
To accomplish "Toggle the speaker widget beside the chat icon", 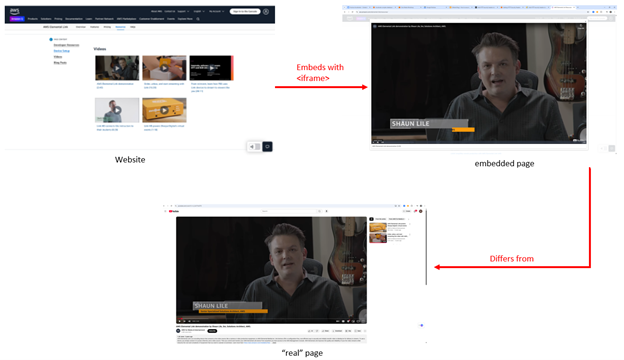I will pos(254,147).
